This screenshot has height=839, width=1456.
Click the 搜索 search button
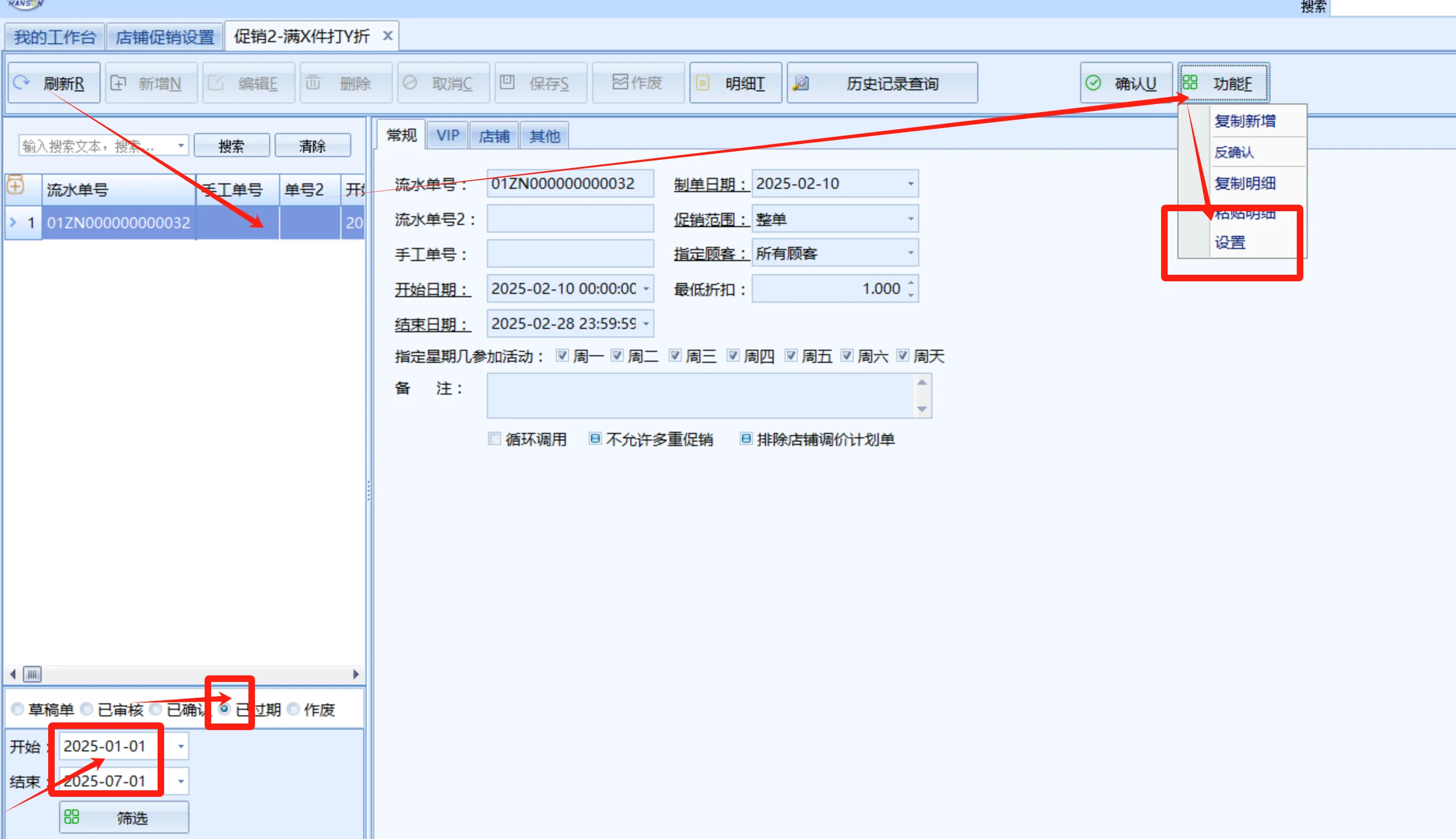(x=231, y=146)
